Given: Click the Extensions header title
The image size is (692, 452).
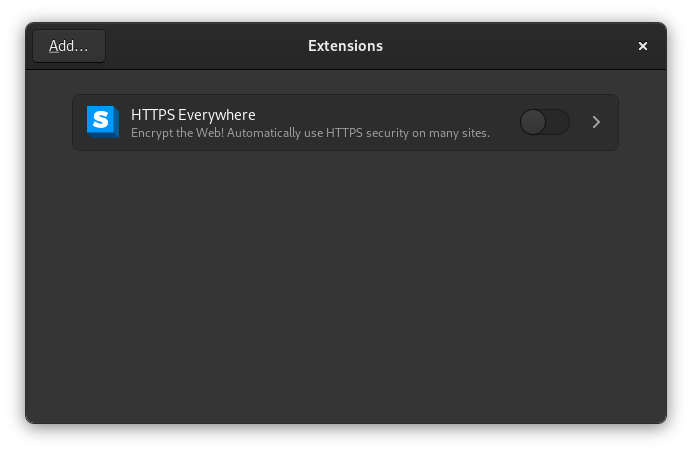Looking at the screenshot, I should coord(345,46).
